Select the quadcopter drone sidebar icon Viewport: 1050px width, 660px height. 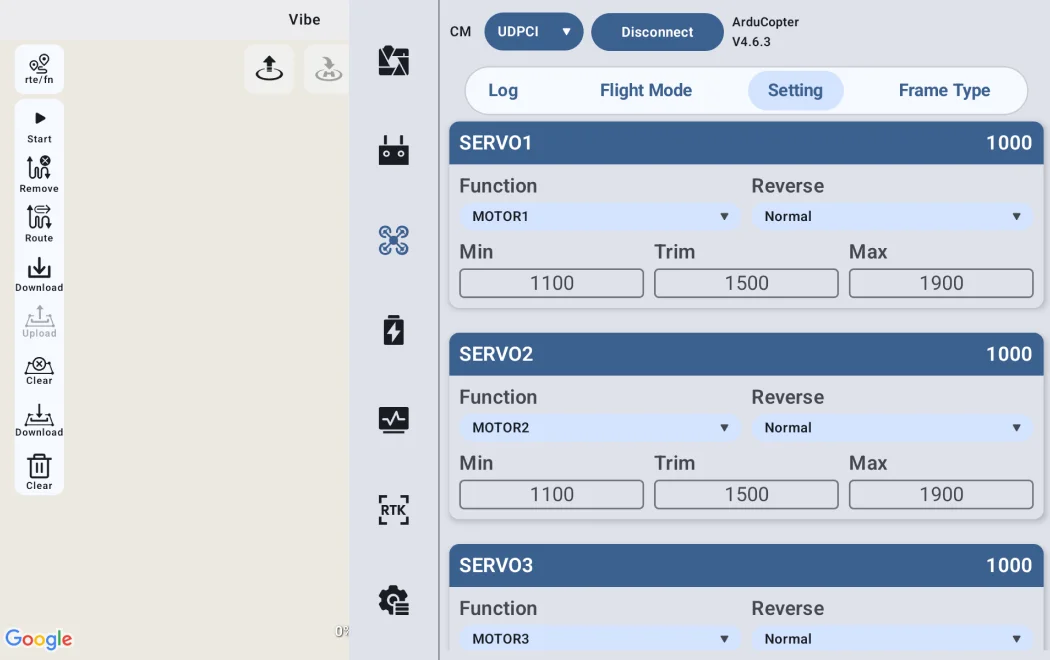394,240
